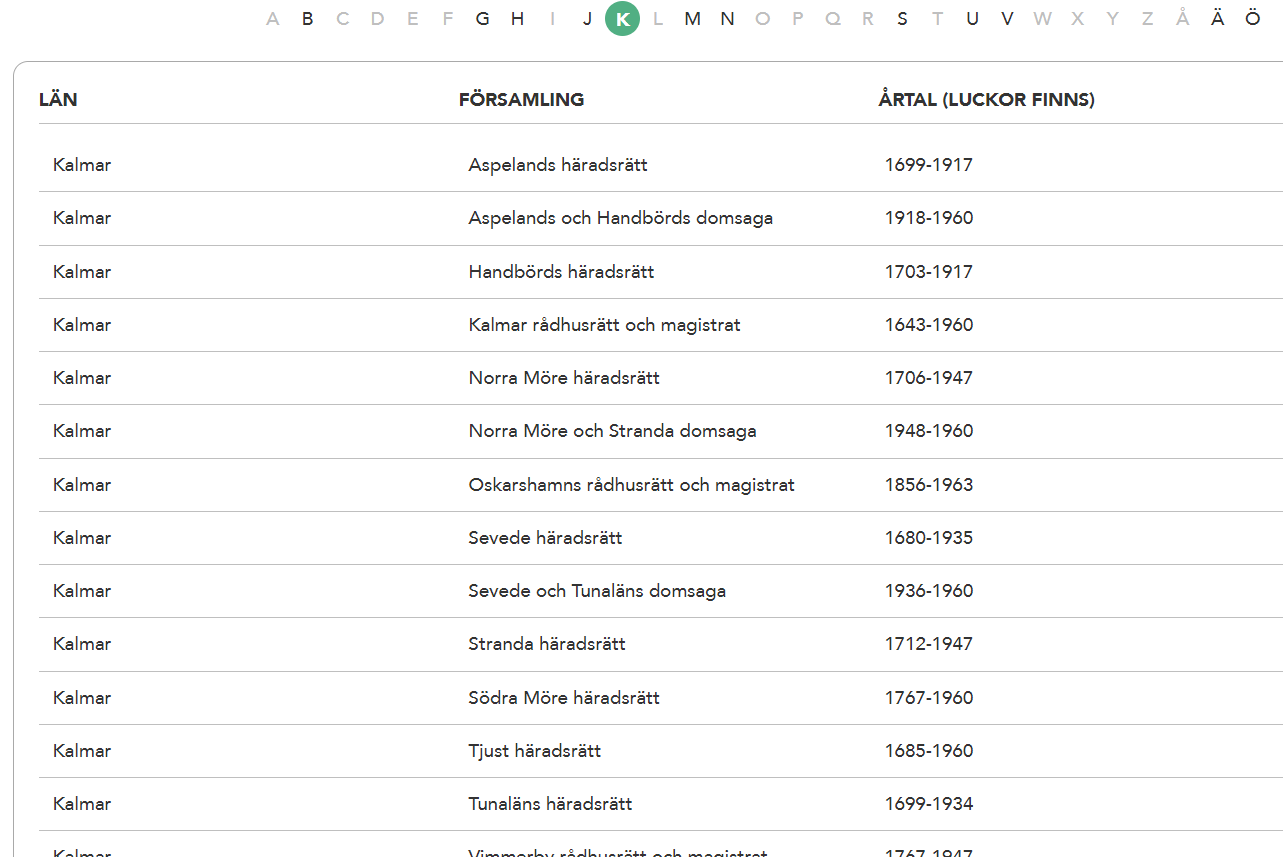The image size is (1283, 857).
Task: Select letter Ö in the index
Action: click(x=1252, y=18)
